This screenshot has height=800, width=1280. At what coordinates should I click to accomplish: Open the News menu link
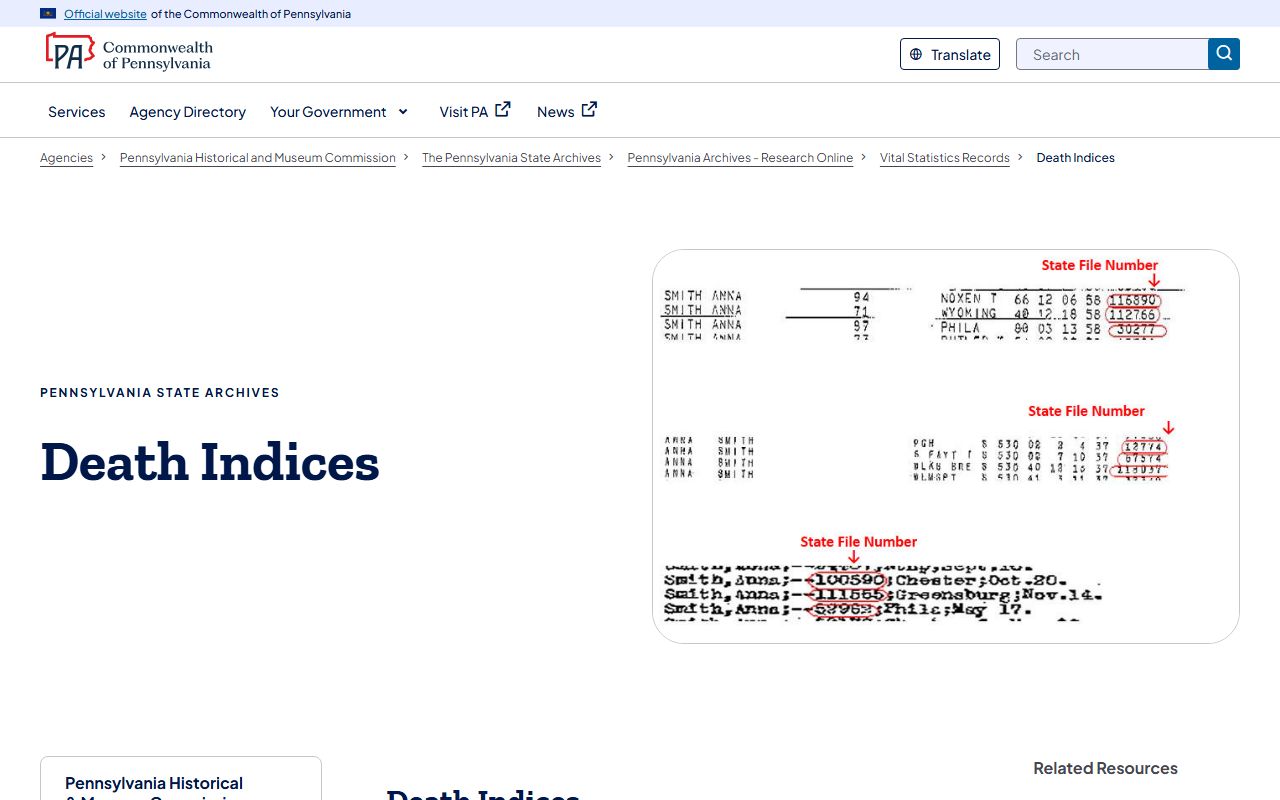pos(567,111)
